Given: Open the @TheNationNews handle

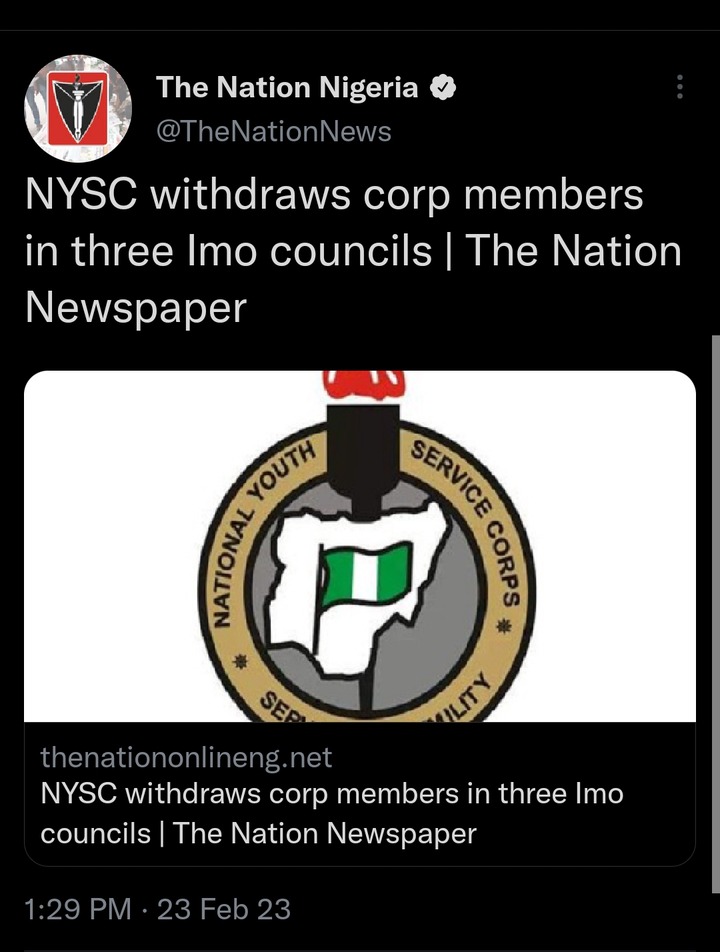Looking at the screenshot, I should (274, 132).
